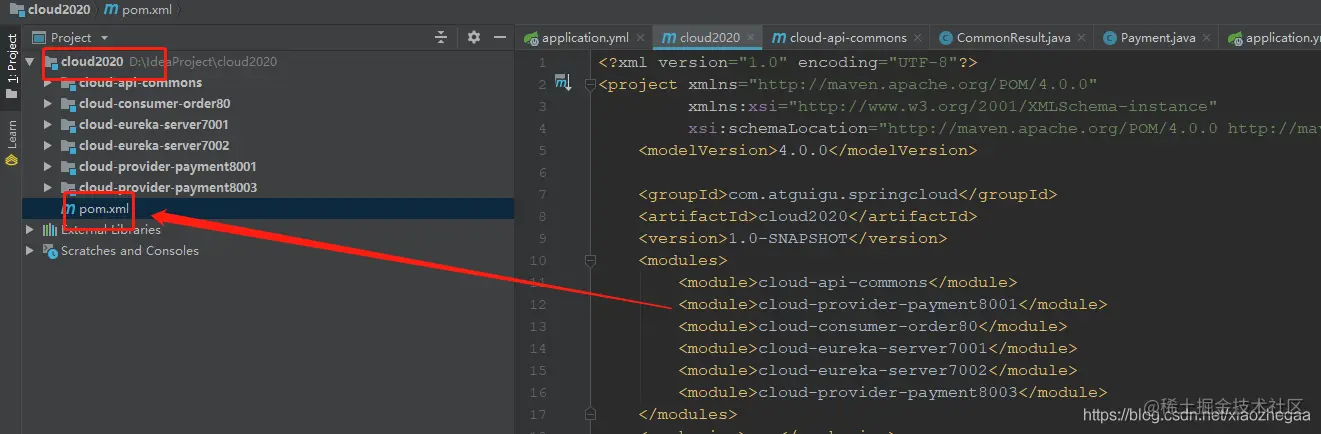Expand the cloud-eureka-server7002 module arrow

48,146
